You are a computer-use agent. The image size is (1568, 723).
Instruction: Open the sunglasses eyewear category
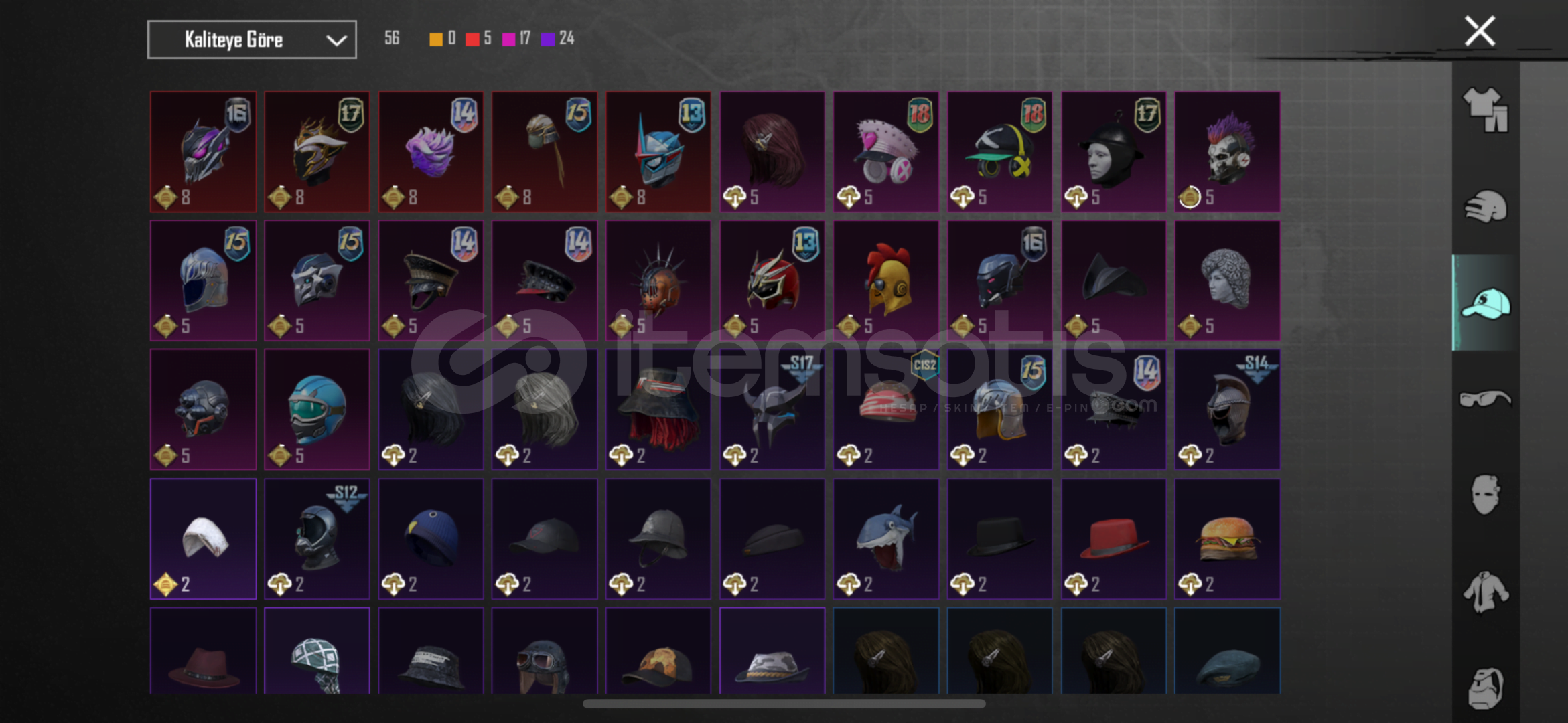1486,399
